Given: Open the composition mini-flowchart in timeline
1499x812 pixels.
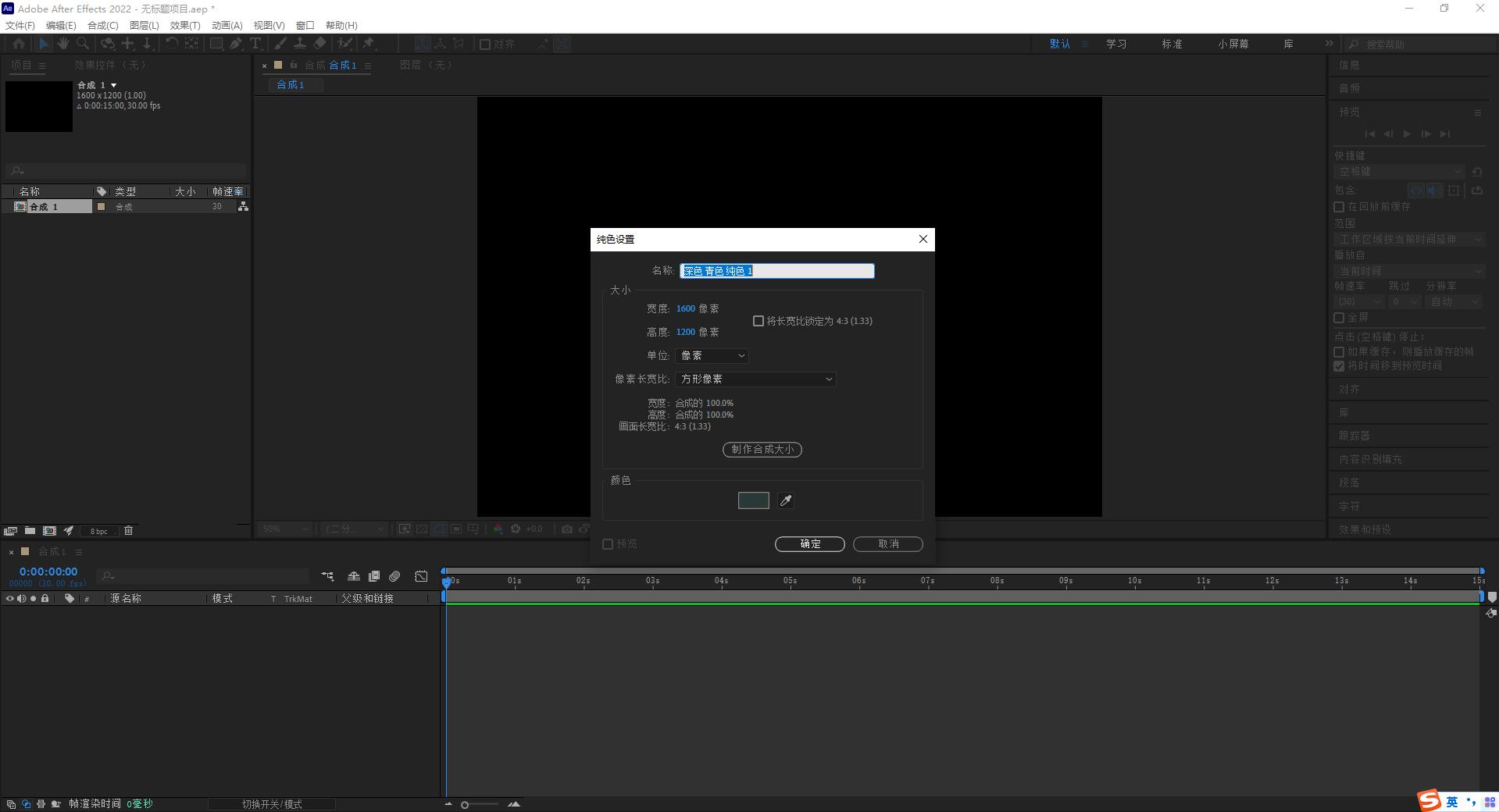Looking at the screenshot, I should 327,576.
